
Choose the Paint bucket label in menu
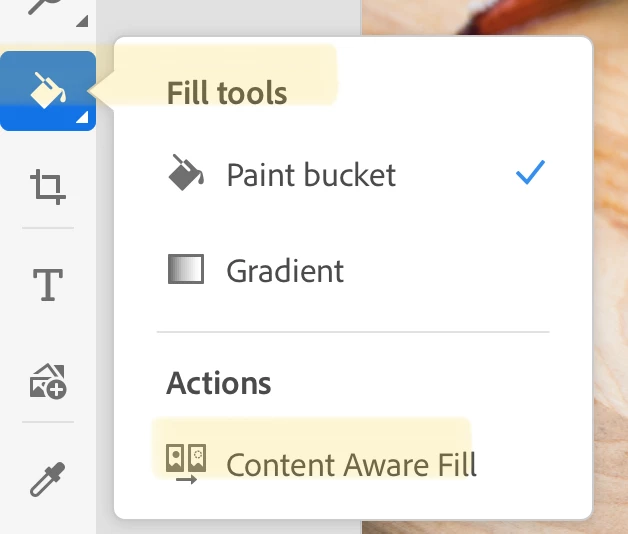[311, 175]
